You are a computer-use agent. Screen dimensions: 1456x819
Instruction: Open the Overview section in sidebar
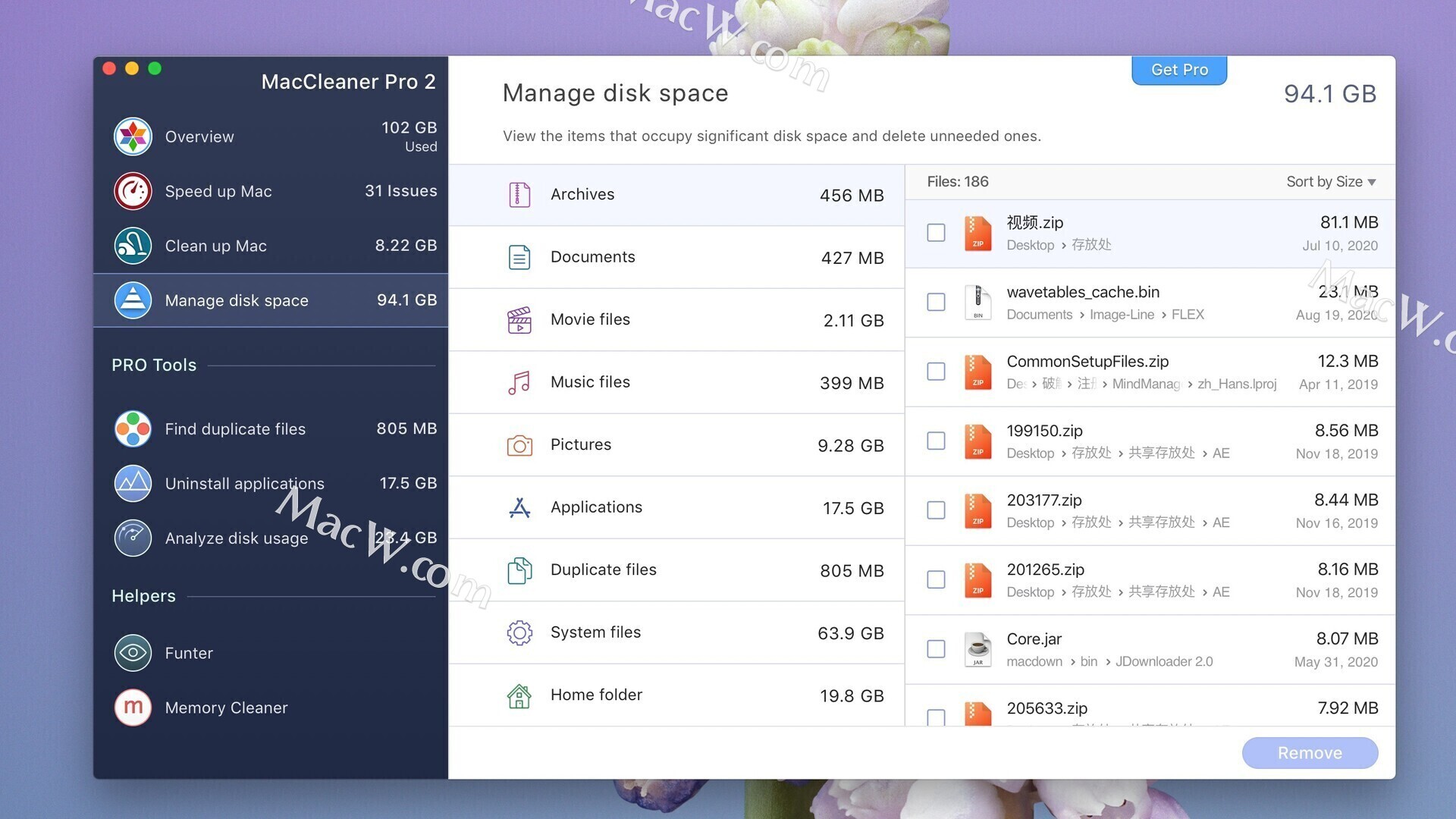tap(271, 136)
